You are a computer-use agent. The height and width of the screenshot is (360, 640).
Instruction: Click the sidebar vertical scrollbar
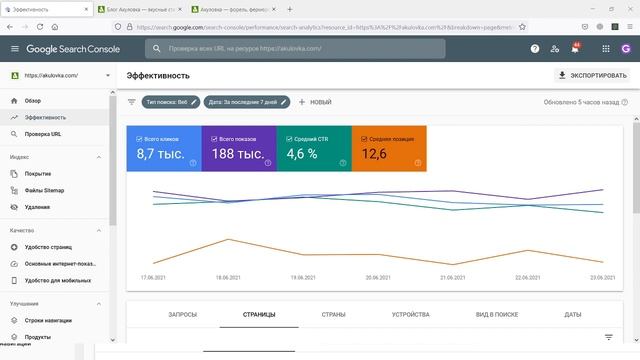113,160
